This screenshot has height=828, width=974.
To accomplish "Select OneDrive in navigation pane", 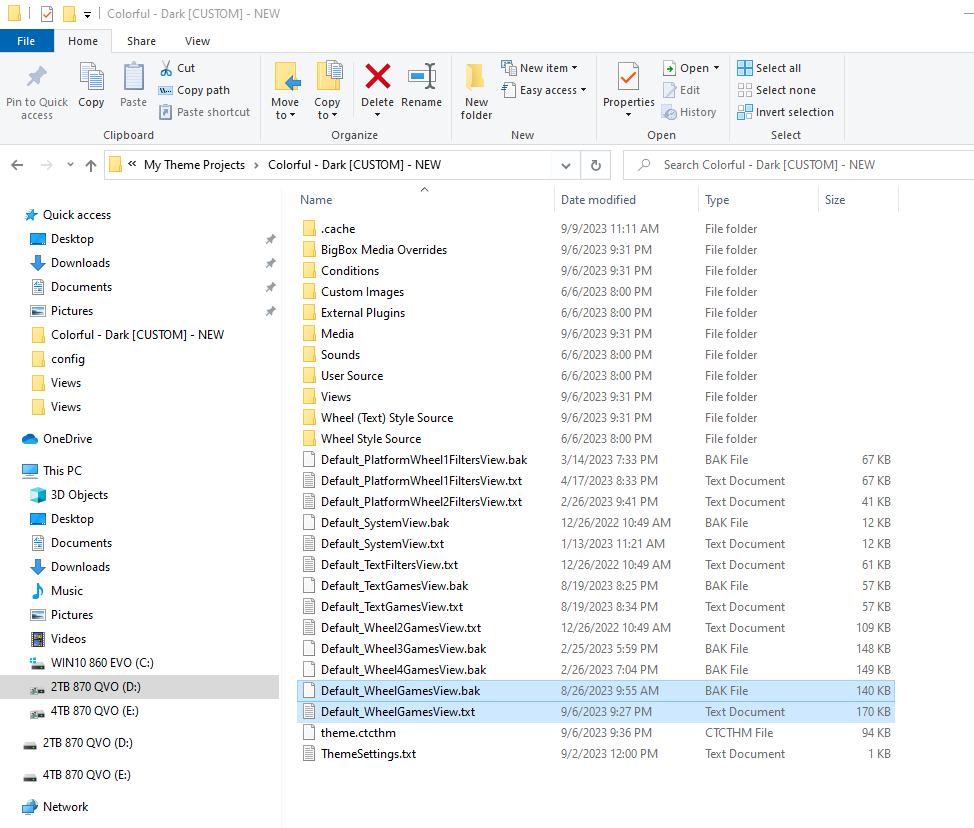I will (68, 439).
